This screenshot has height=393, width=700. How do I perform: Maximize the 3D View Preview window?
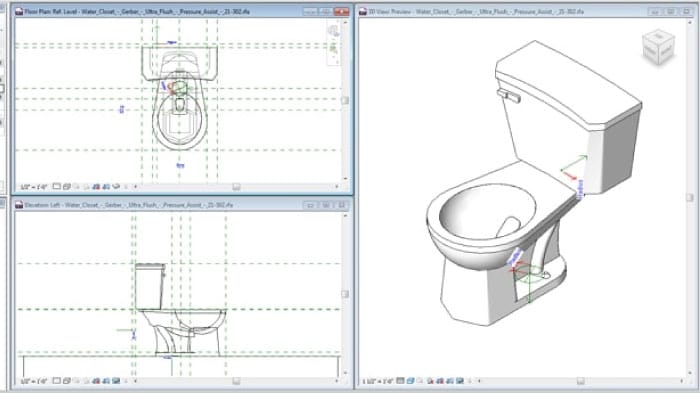point(671,12)
